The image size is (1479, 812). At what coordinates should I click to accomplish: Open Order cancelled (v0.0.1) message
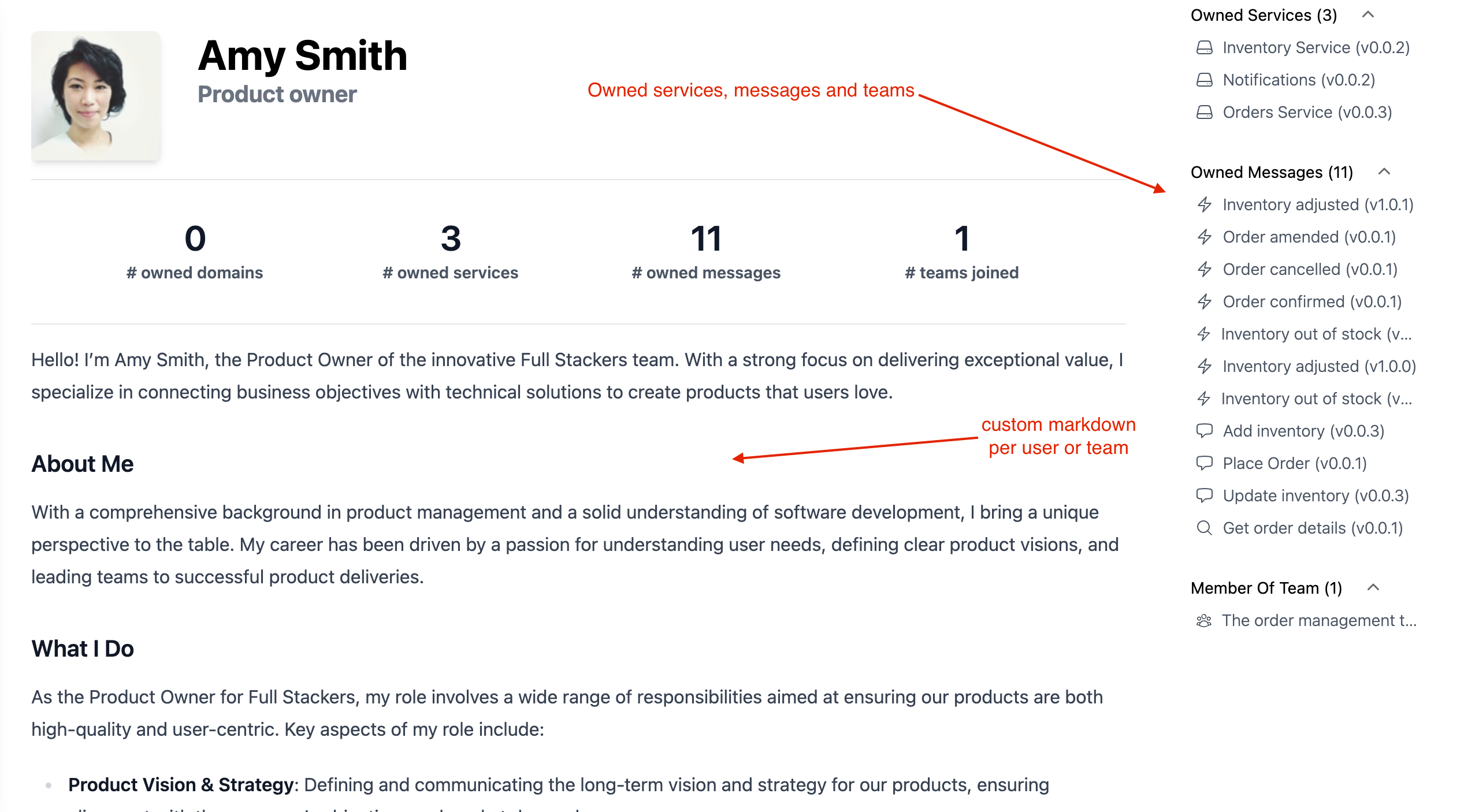pyautogui.click(x=1310, y=269)
